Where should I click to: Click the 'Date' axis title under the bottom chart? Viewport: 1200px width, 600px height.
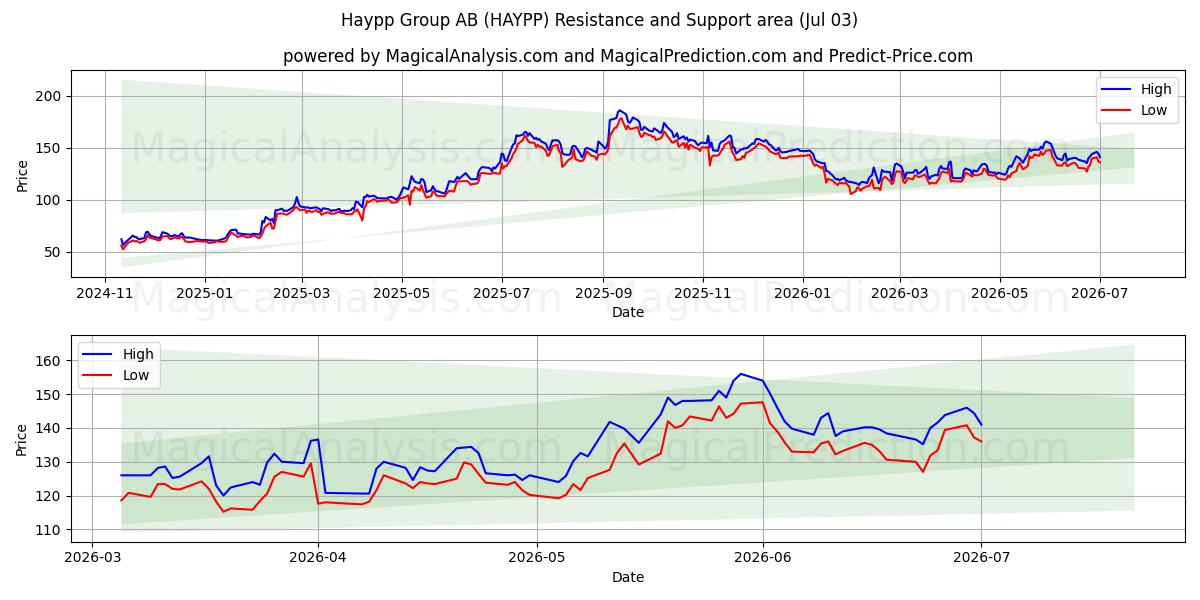(x=628, y=577)
